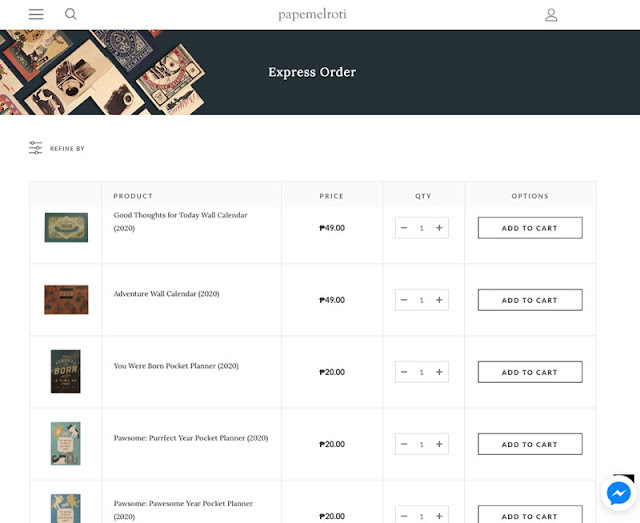Add Pawesome Year Pocket Planner to cart
Viewport: 640px width, 523px height.
[x=530, y=515]
